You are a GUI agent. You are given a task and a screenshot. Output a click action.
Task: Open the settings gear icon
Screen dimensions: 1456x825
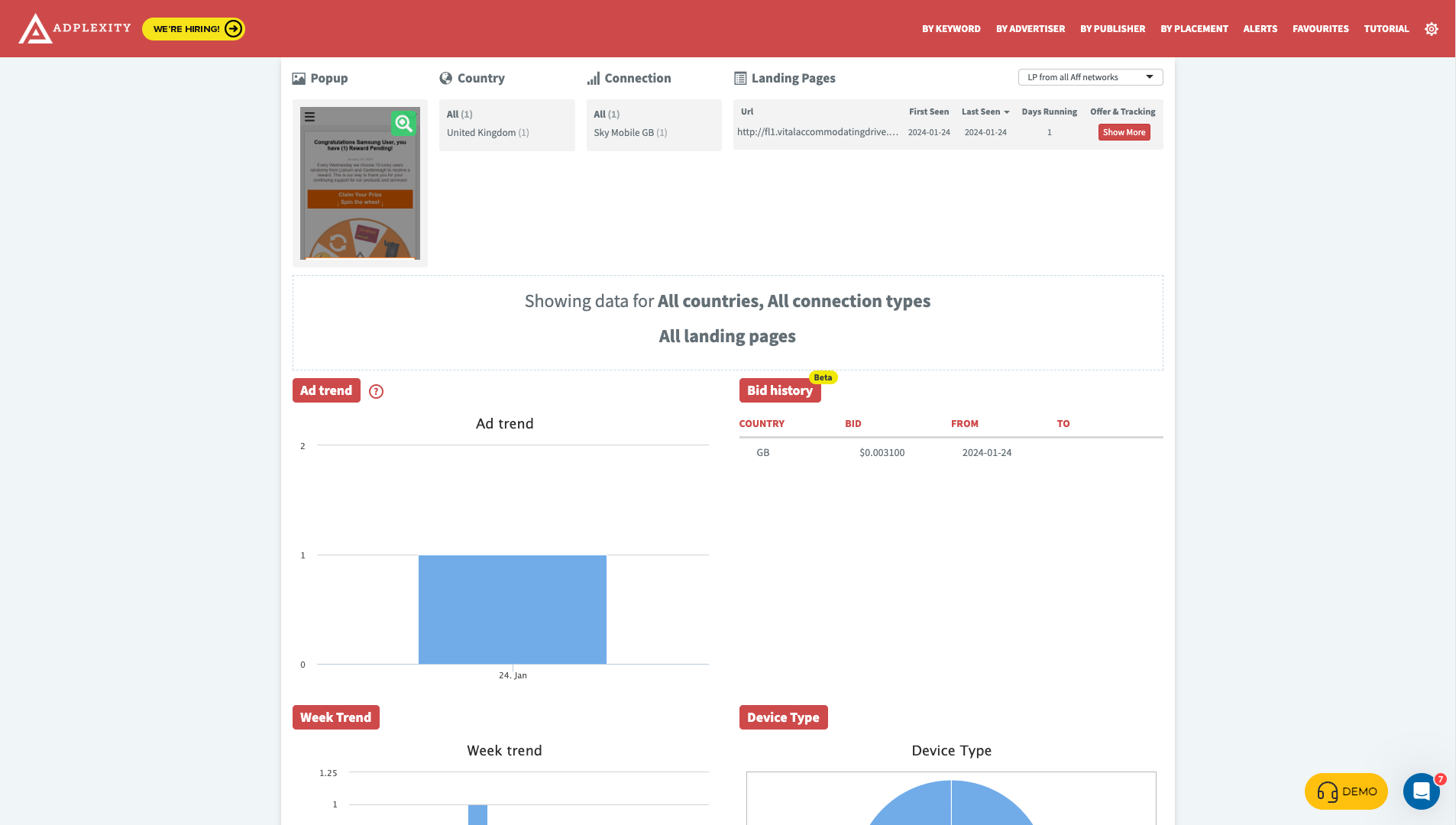(1431, 29)
